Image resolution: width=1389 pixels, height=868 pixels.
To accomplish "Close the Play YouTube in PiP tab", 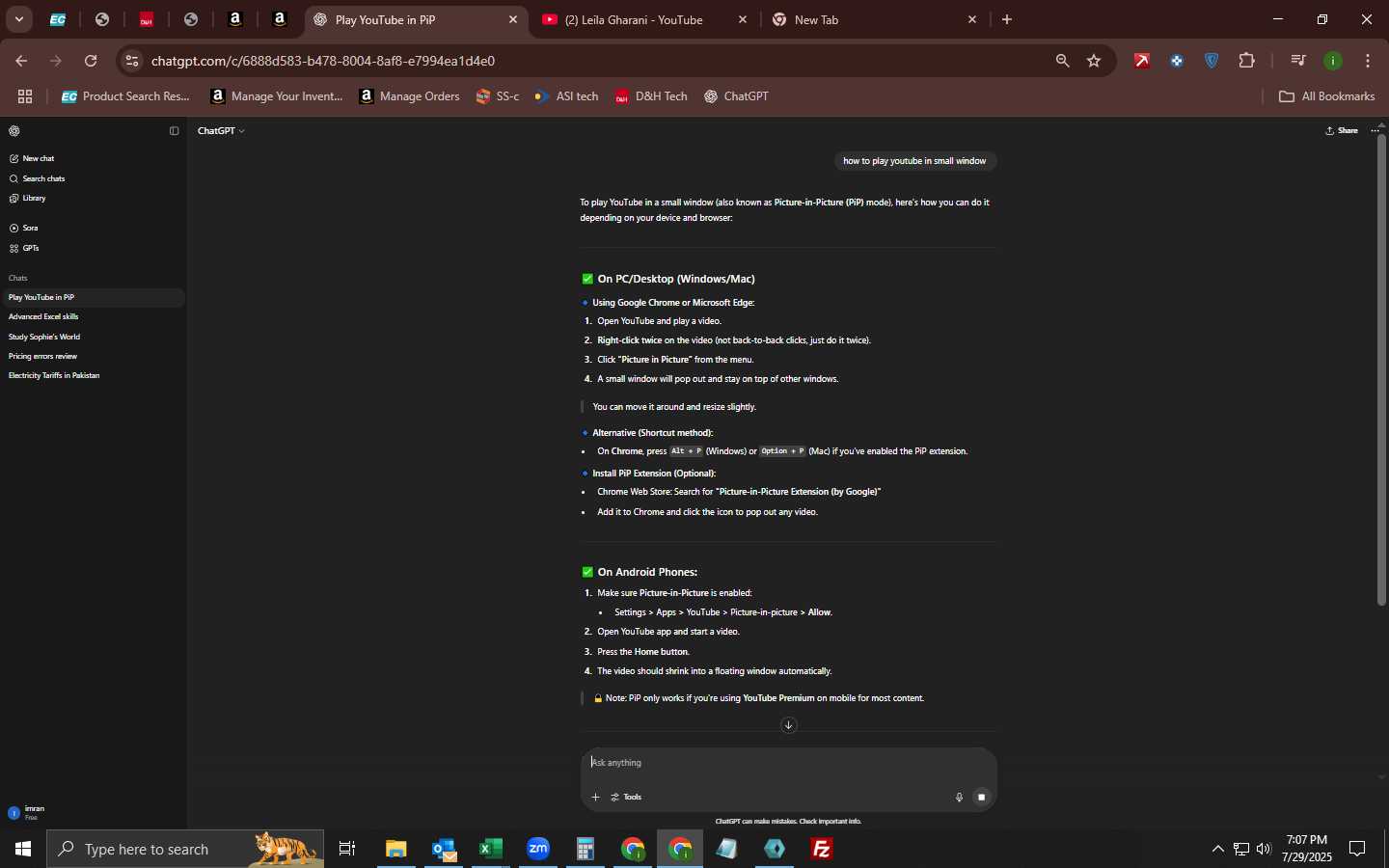I will [x=513, y=19].
